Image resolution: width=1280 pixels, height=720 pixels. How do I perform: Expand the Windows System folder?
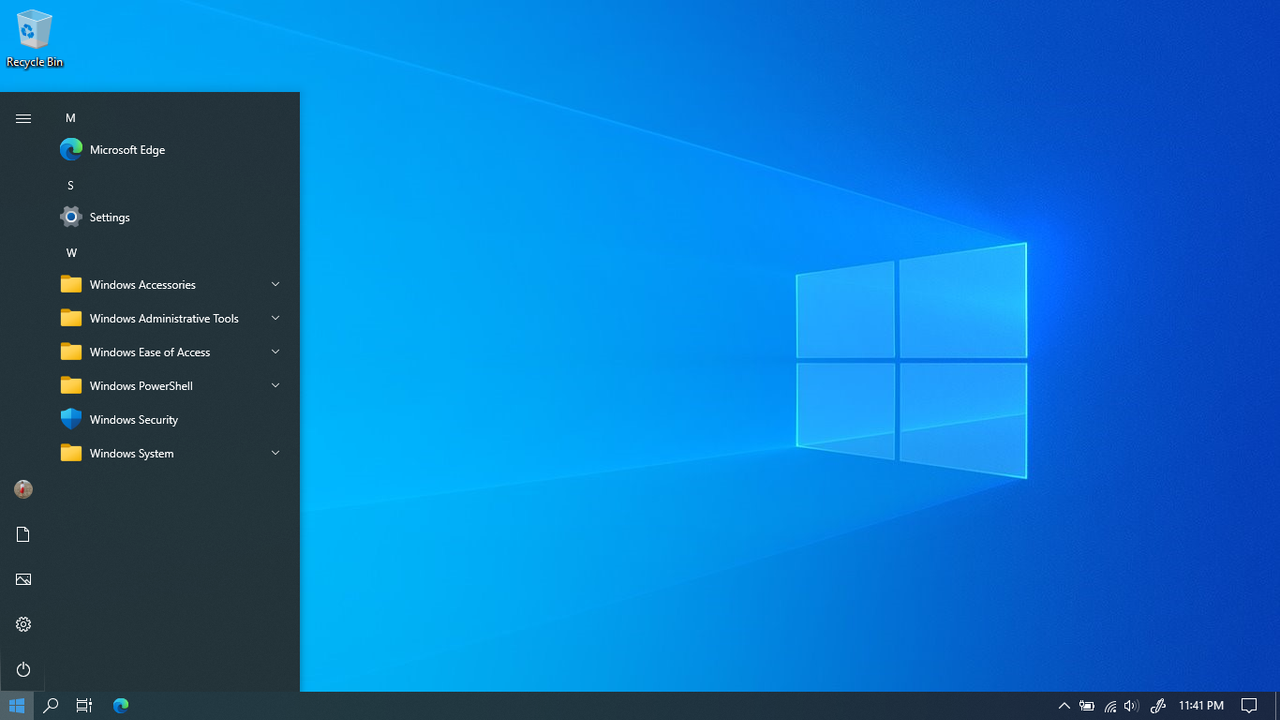pyautogui.click(x=170, y=453)
